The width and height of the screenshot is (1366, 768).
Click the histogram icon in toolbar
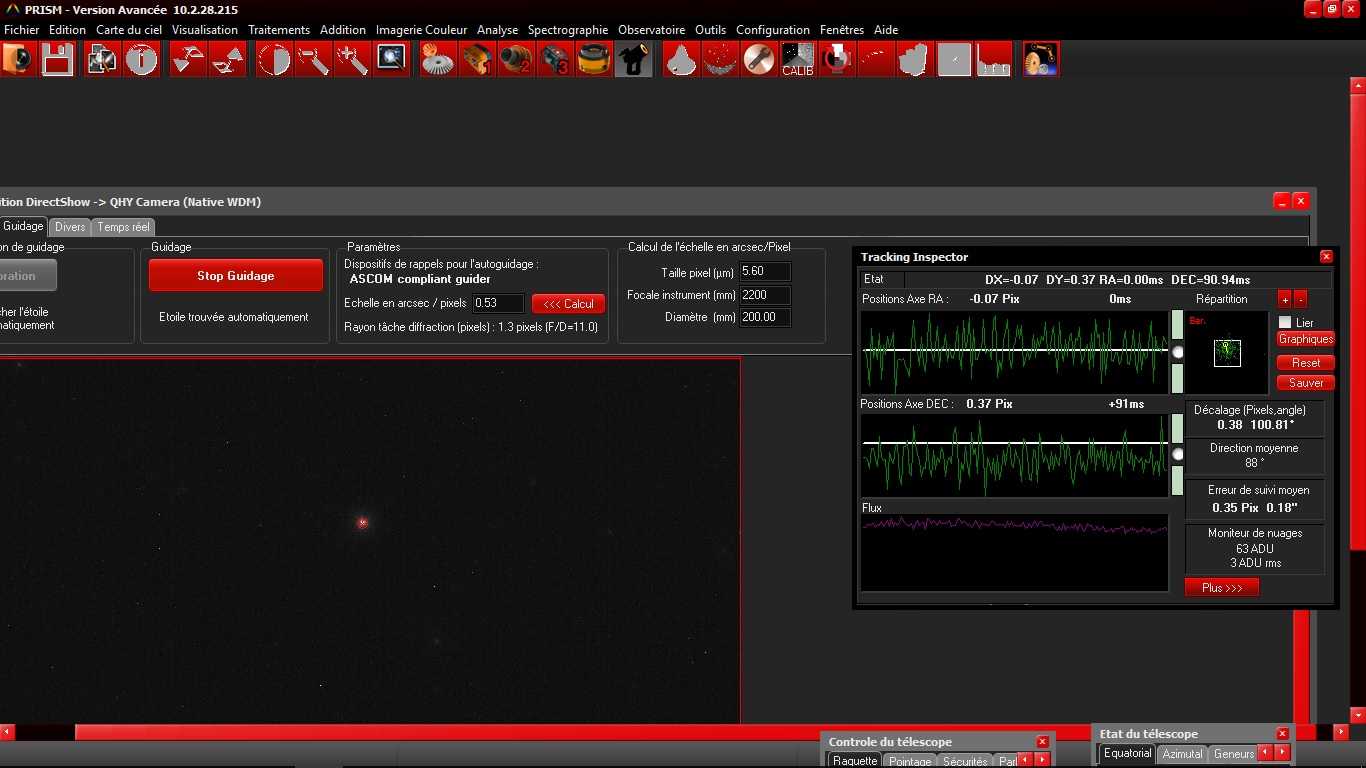point(994,60)
